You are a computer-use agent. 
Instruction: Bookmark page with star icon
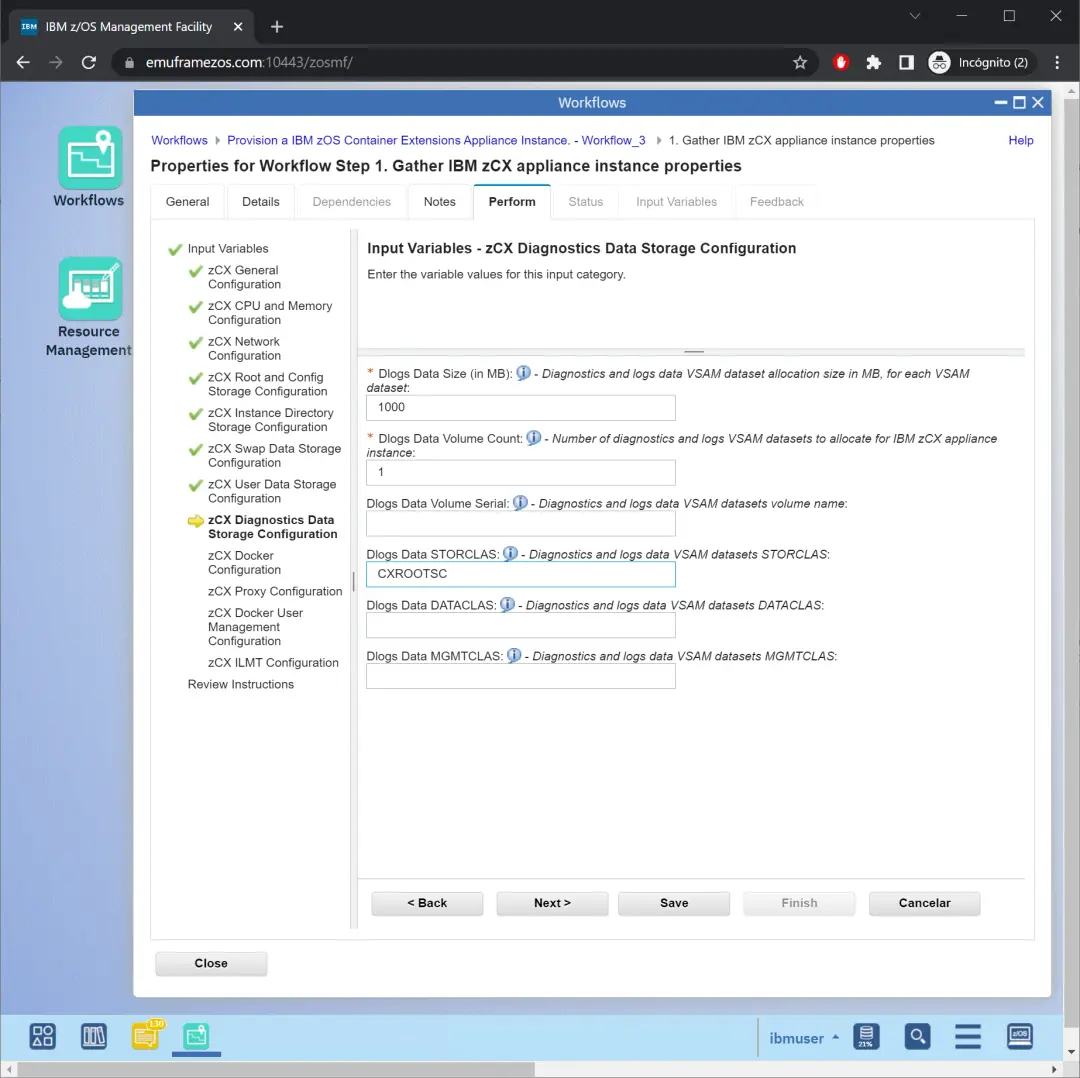point(800,63)
